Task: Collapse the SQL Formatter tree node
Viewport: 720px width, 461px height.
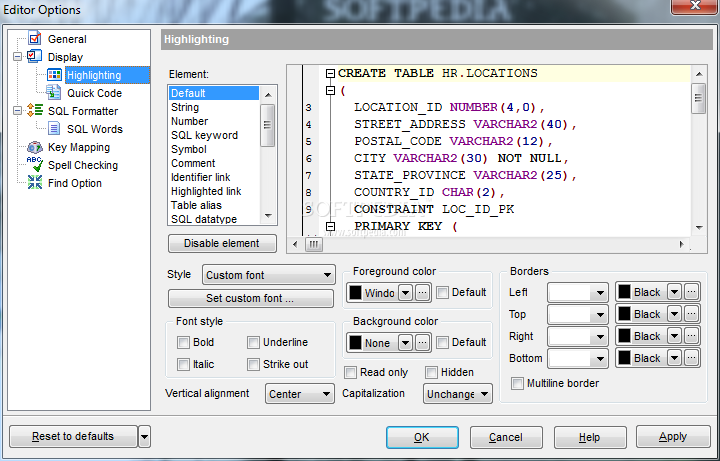Action: (x=17, y=111)
